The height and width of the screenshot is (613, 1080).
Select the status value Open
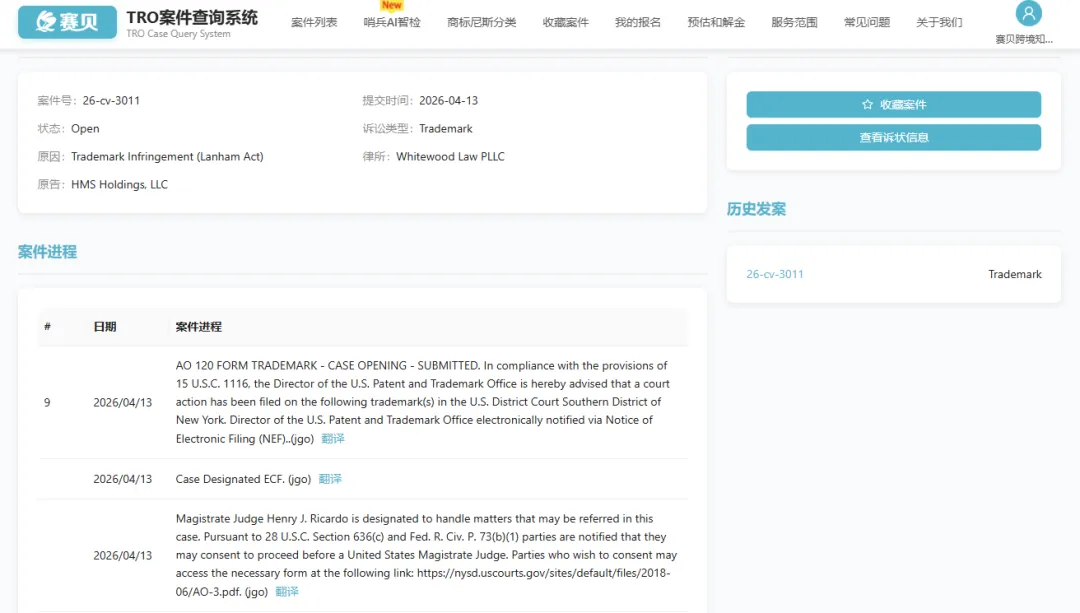85,129
